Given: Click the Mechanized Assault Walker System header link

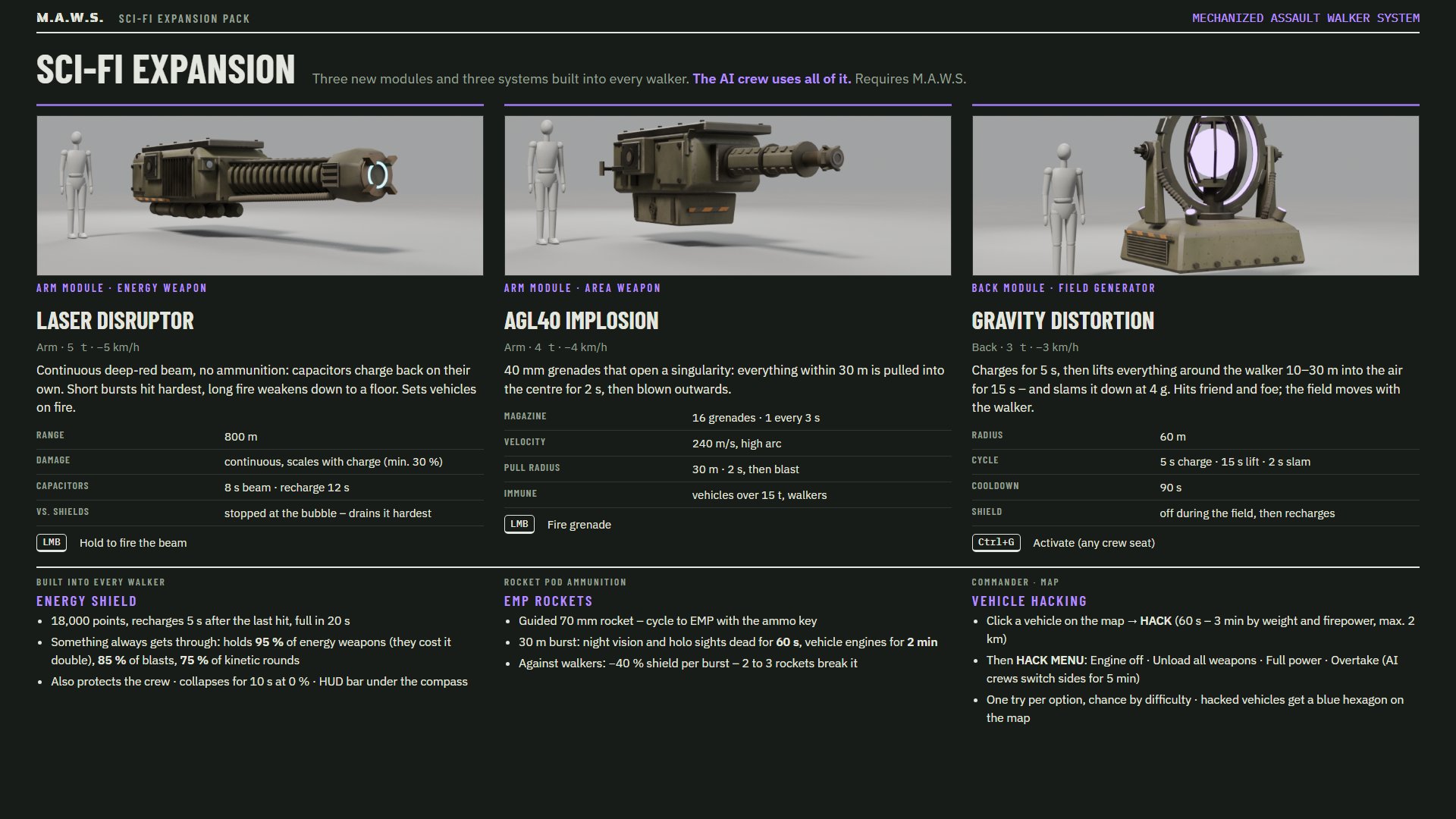Looking at the screenshot, I should coord(1306,17).
